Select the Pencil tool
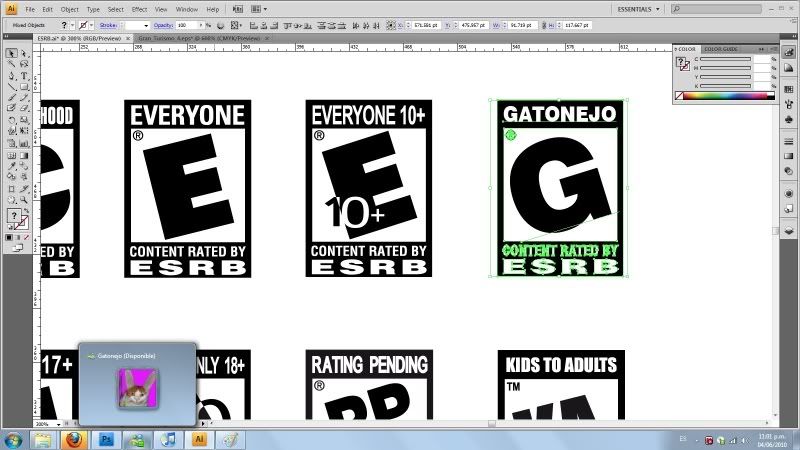Screen dimensions: 800x450 coord(23,97)
